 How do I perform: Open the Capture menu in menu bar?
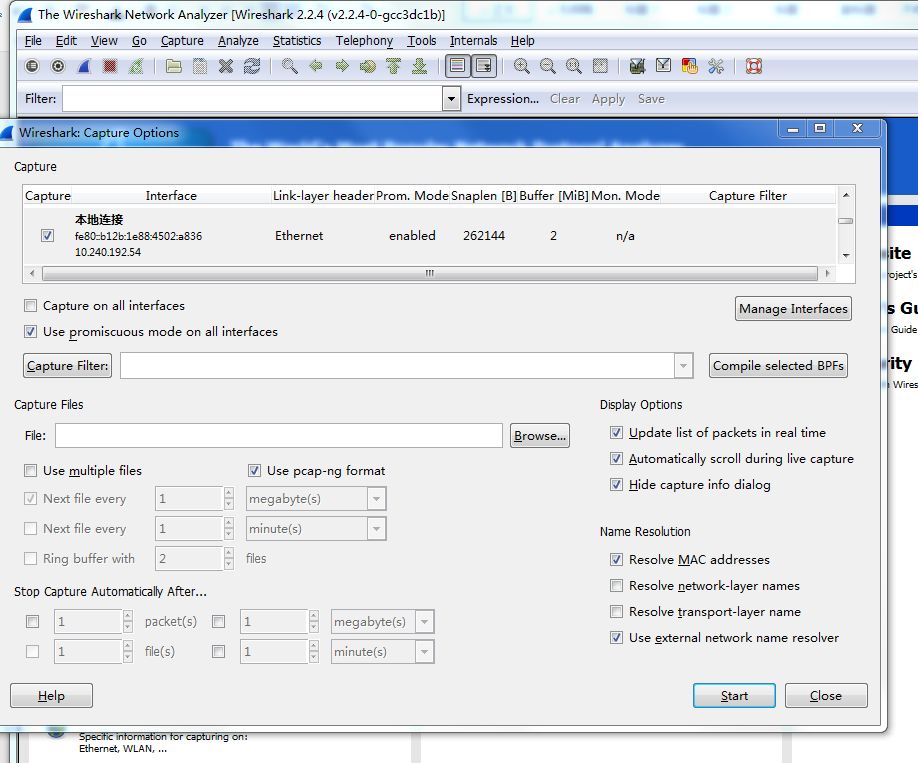click(x=182, y=40)
